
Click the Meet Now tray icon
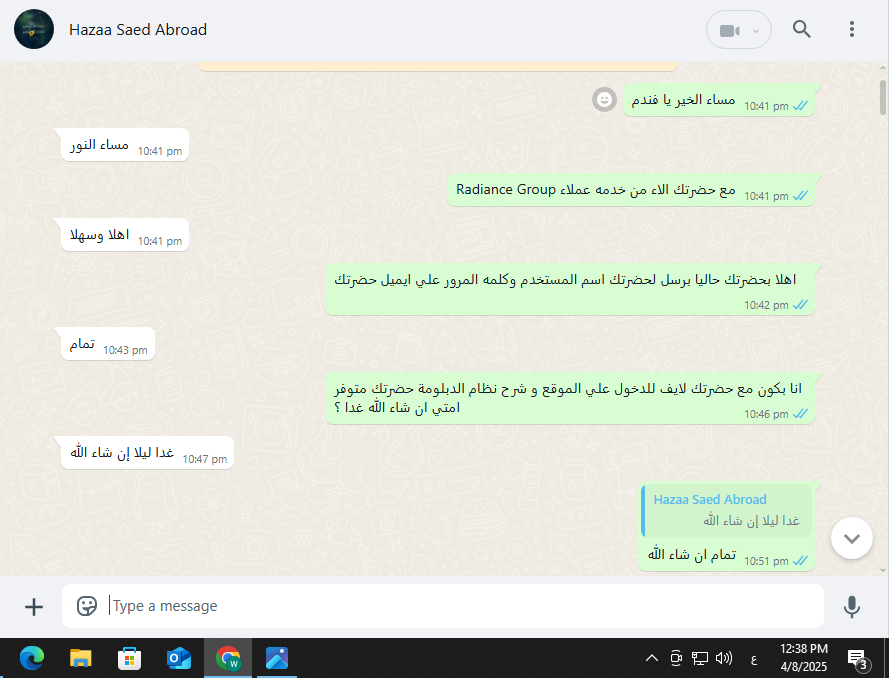[x=676, y=658]
